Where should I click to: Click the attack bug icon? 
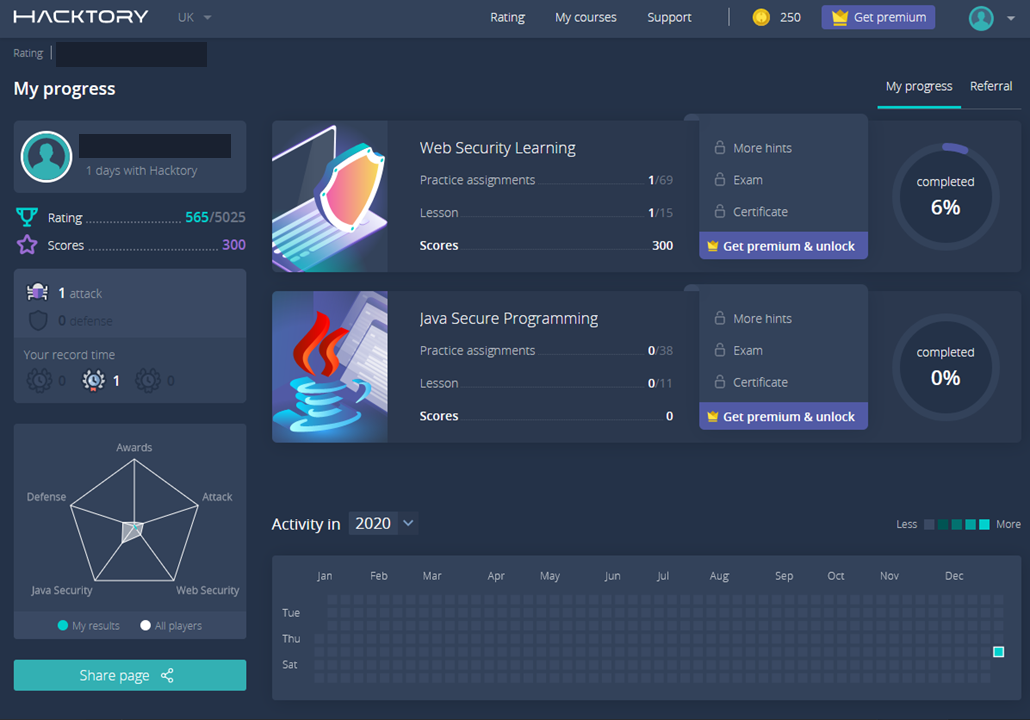point(37,292)
